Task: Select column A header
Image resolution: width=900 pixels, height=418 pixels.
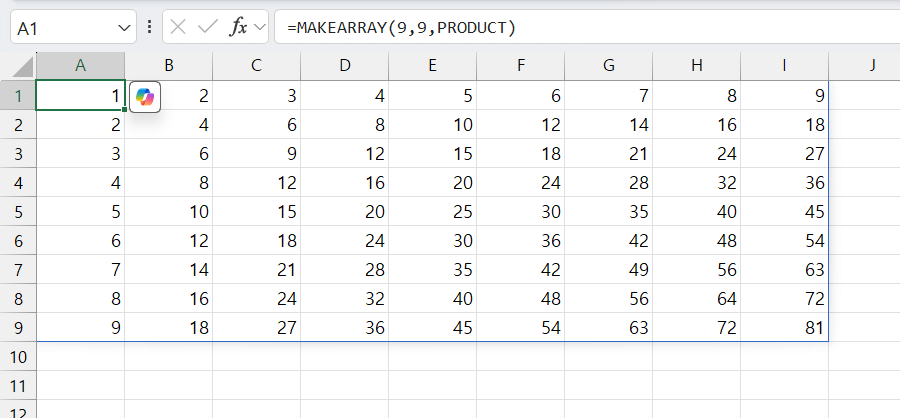Action: [80, 66]
